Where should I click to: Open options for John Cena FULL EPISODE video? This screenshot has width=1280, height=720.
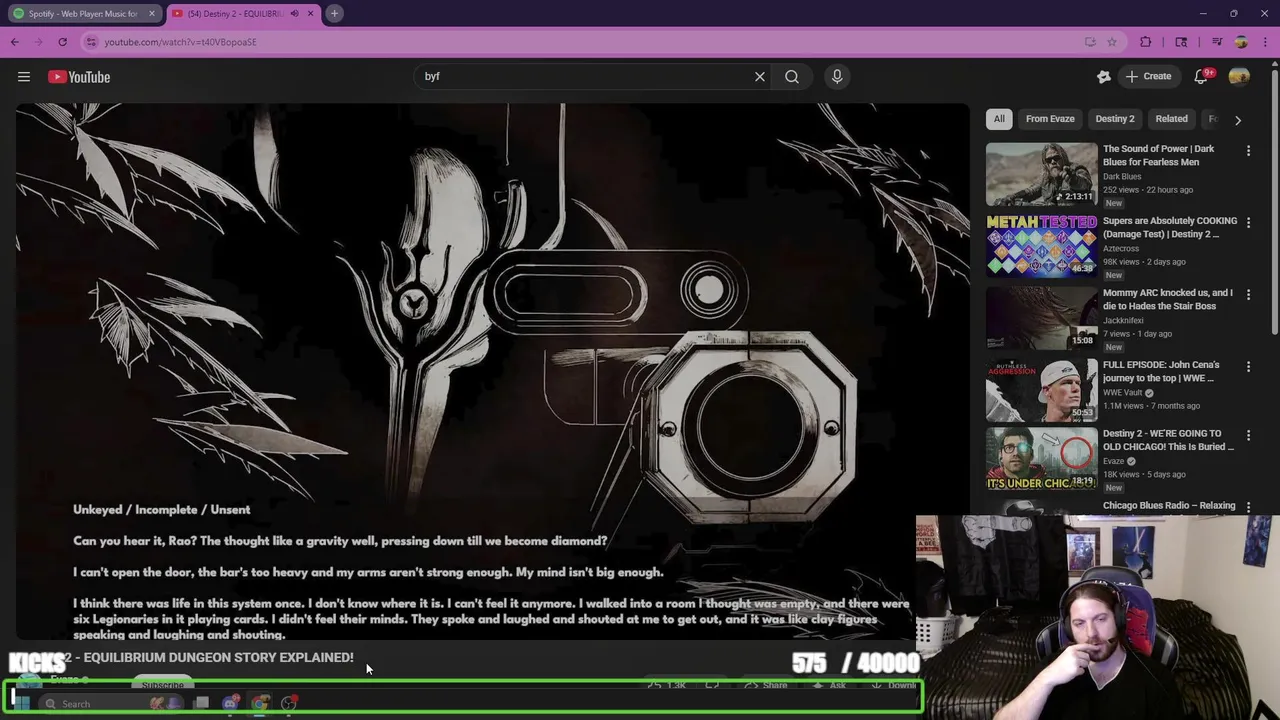[1248, 367]
